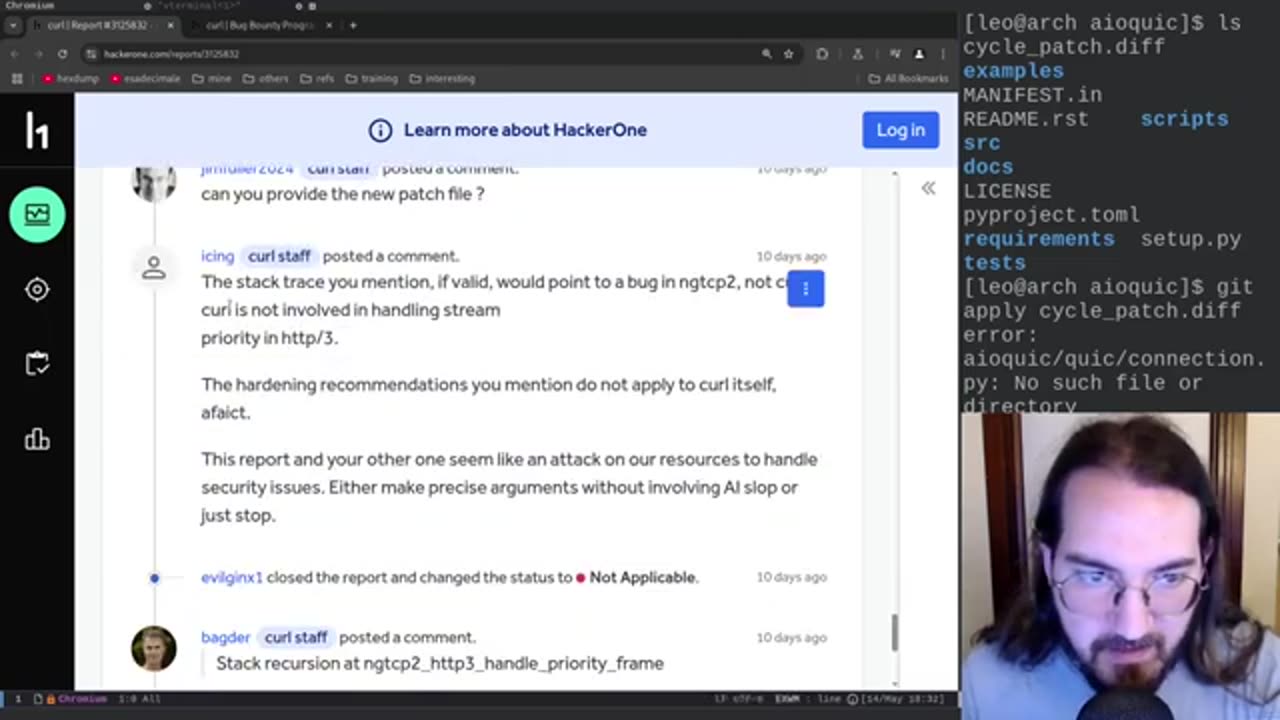
Task: Click the info circle icon in banner
Action: pyautogui.click(x=380, y=130)
